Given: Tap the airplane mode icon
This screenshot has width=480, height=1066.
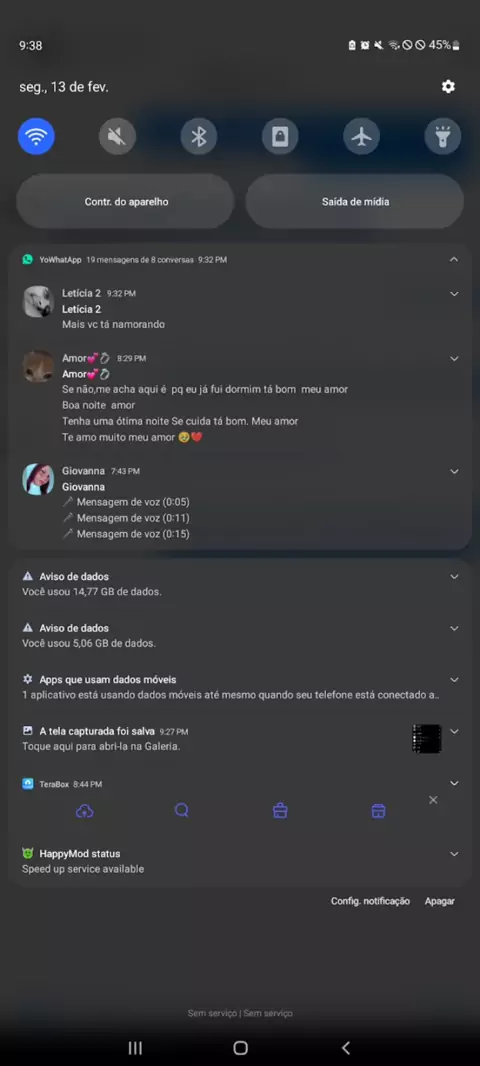Looking at the screenshot, I should 362,137.
